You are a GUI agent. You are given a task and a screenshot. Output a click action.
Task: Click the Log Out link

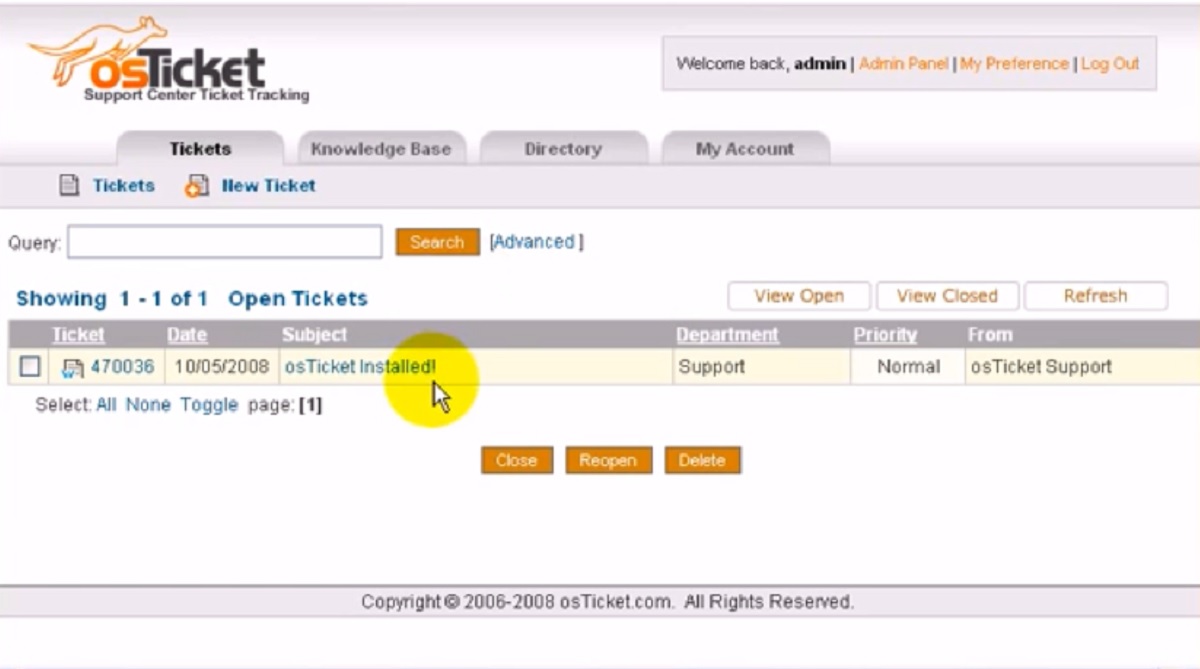1110,63
